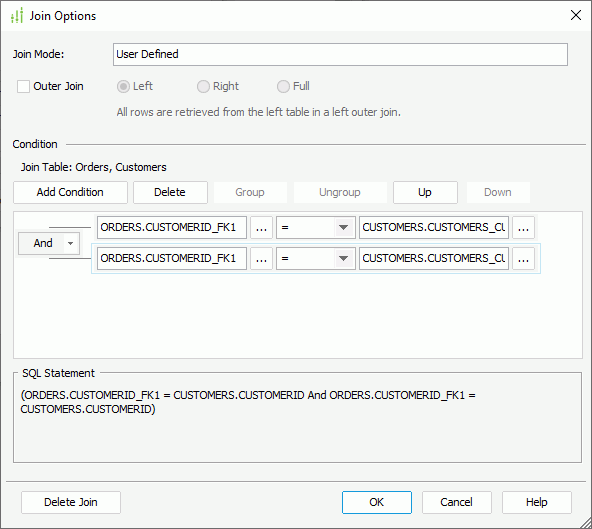Click the Join Table: Orders, Customers label

[93, 167]
